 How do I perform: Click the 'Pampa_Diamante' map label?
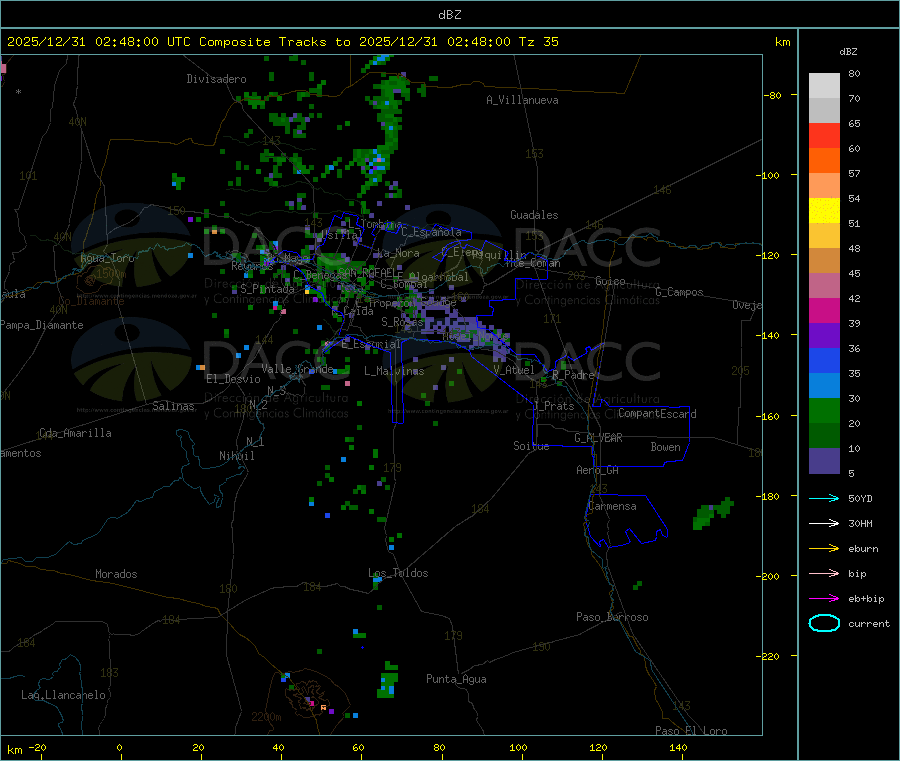point(42,325)
